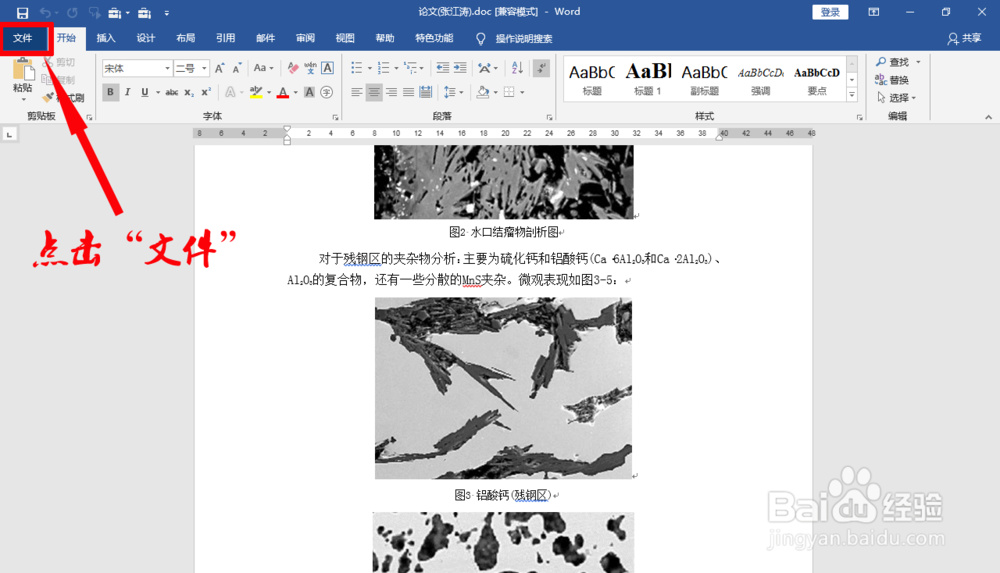Screen dimensions: 1000x573
Task: Expand the styles gallery more arrow
Action: [x=852, y=95]
